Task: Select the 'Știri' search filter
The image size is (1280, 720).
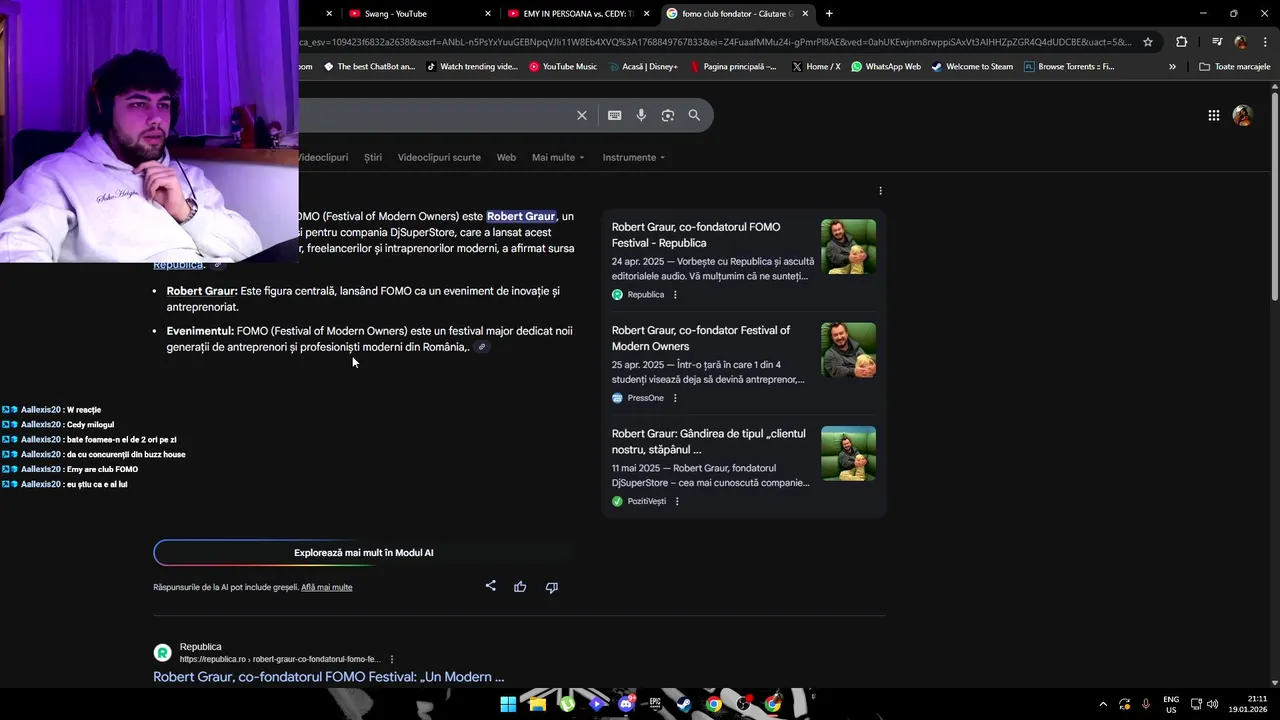Action: pyautogui.click(x=373, y=157)
